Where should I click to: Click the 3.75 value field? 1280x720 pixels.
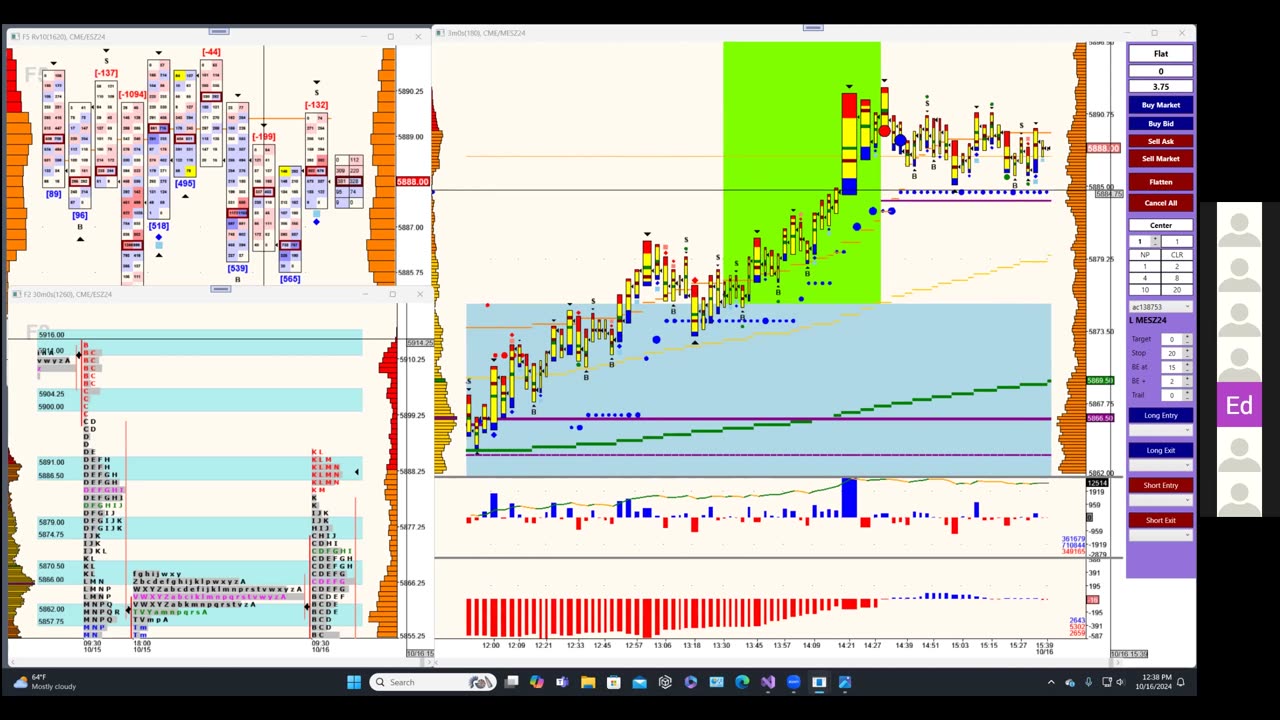pos(1160,87)
